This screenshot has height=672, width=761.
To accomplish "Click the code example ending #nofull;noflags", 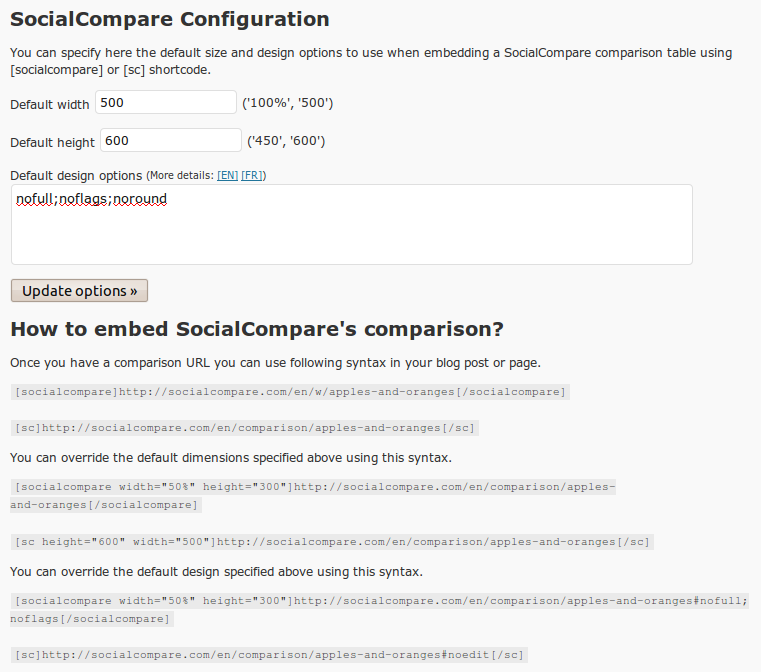I will pyautogui.click(x=379, y=609).
